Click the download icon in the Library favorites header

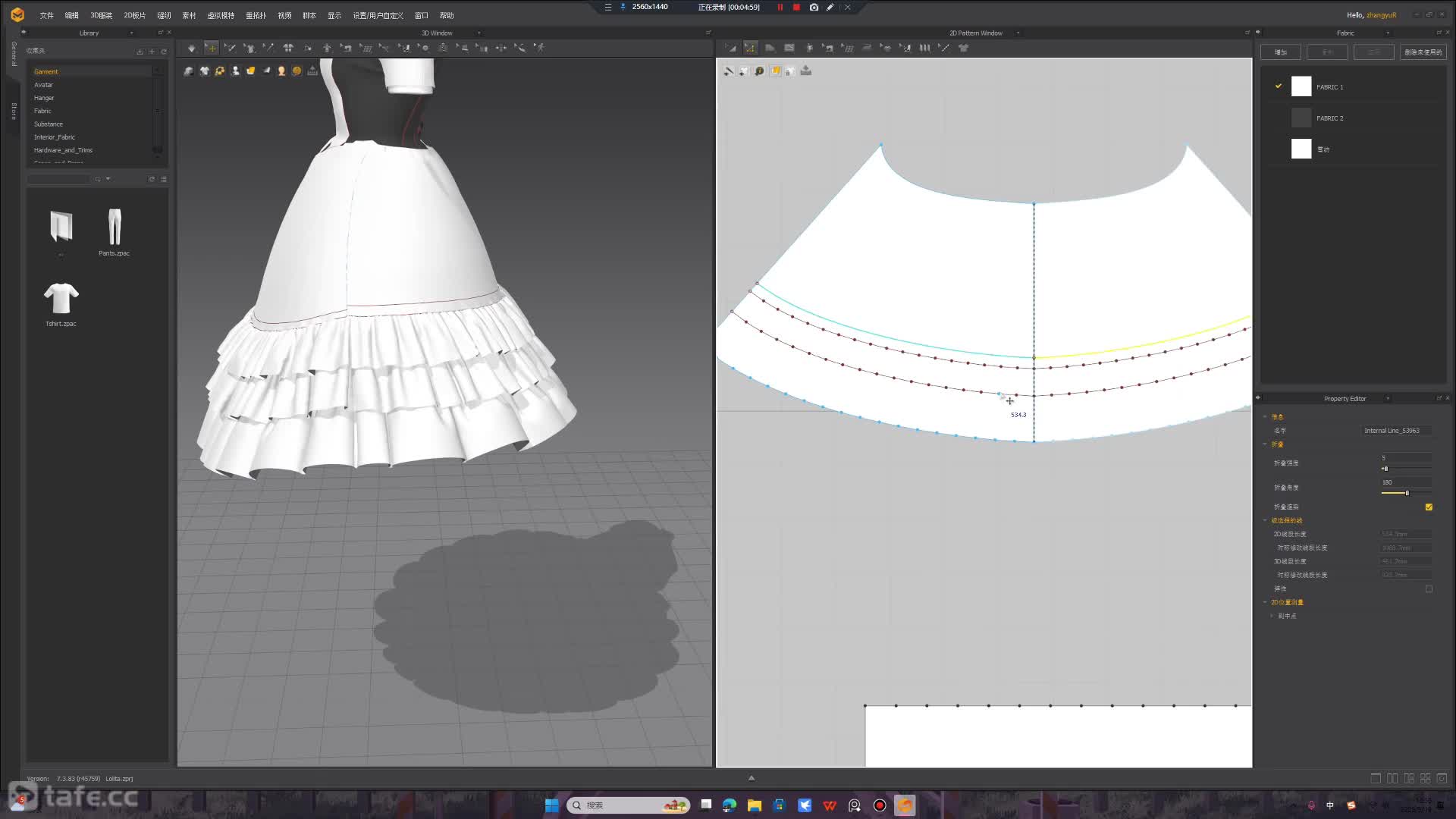point(140,52)
